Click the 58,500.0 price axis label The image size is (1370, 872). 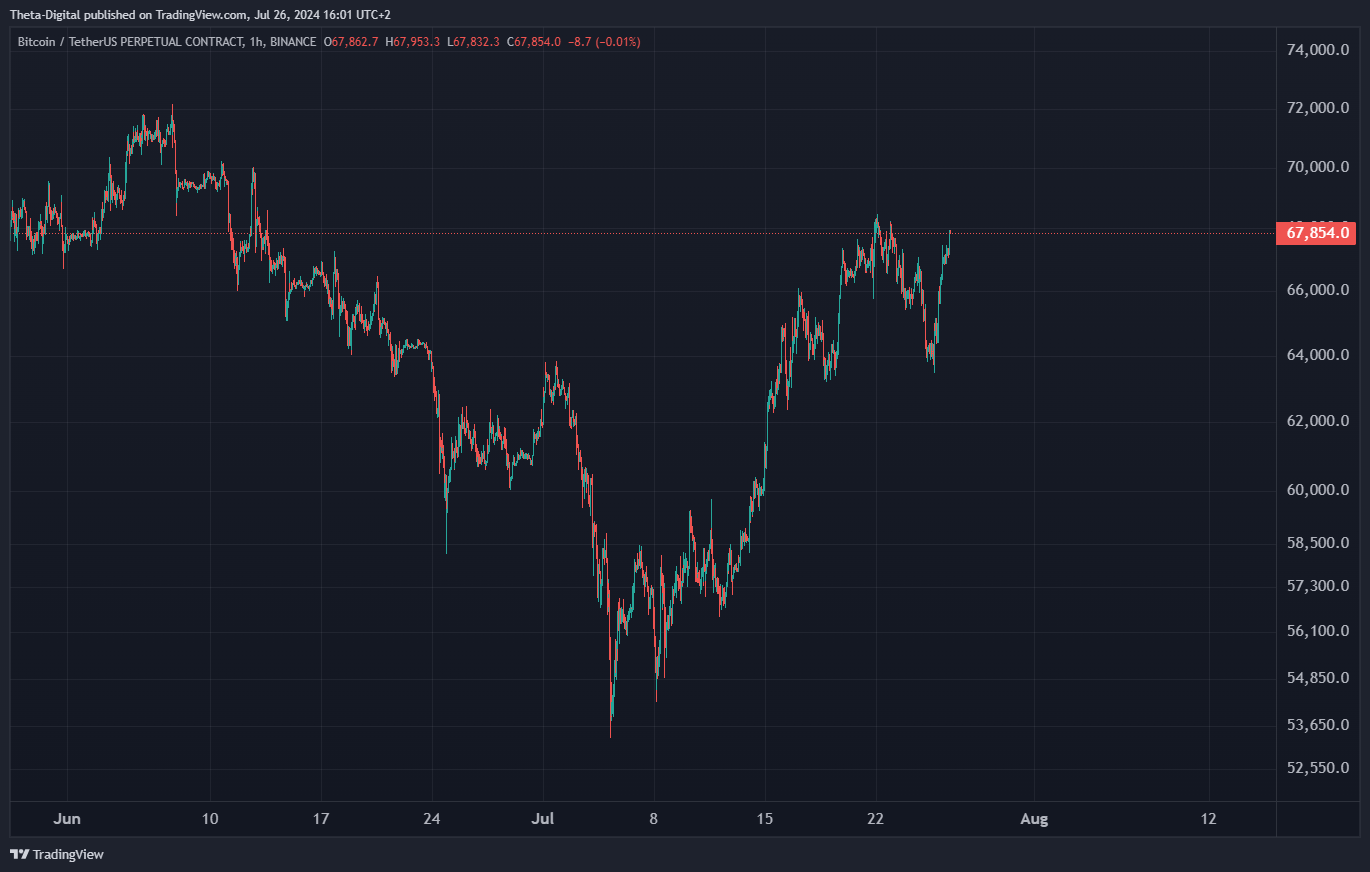[1317, 543]
